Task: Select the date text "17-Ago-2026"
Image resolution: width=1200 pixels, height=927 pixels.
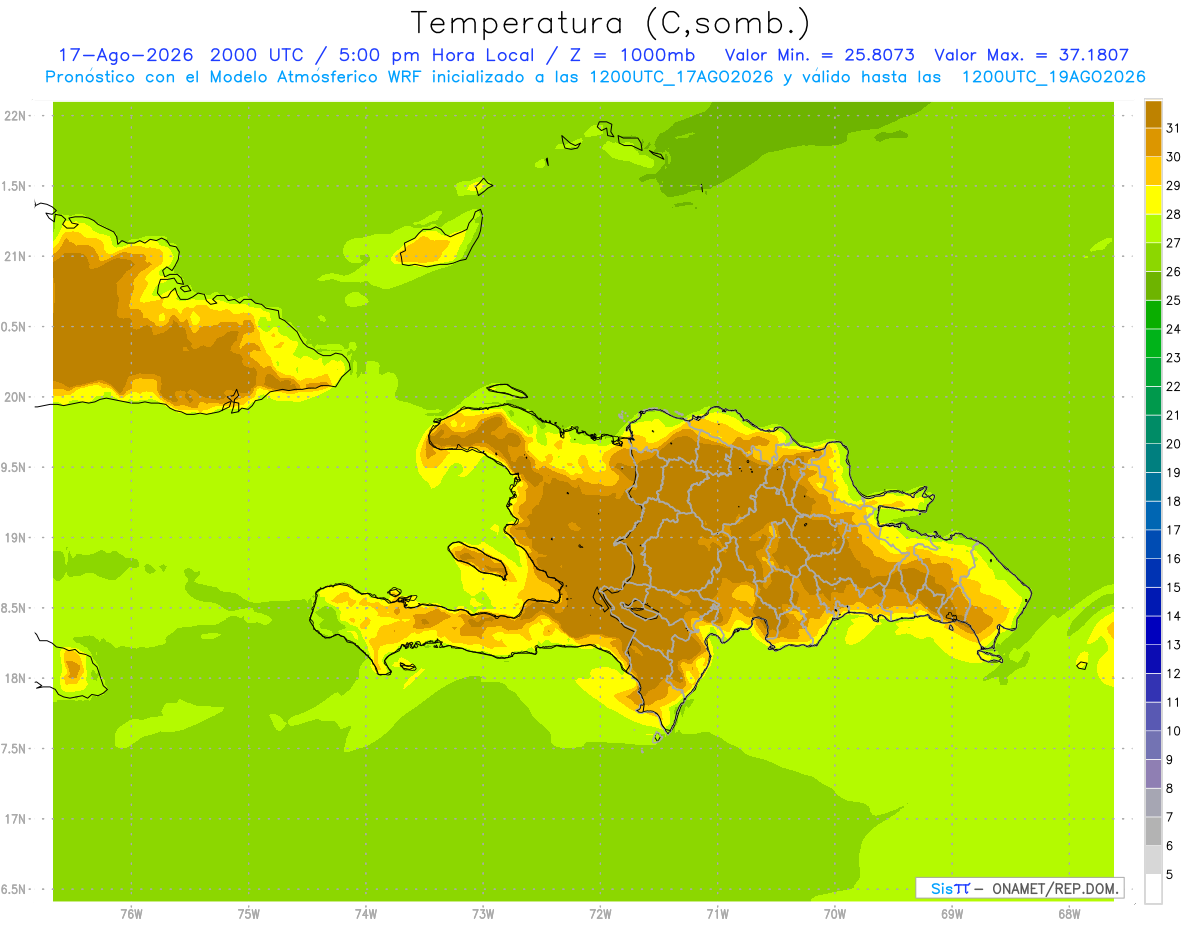Action: tap(126, 55)
